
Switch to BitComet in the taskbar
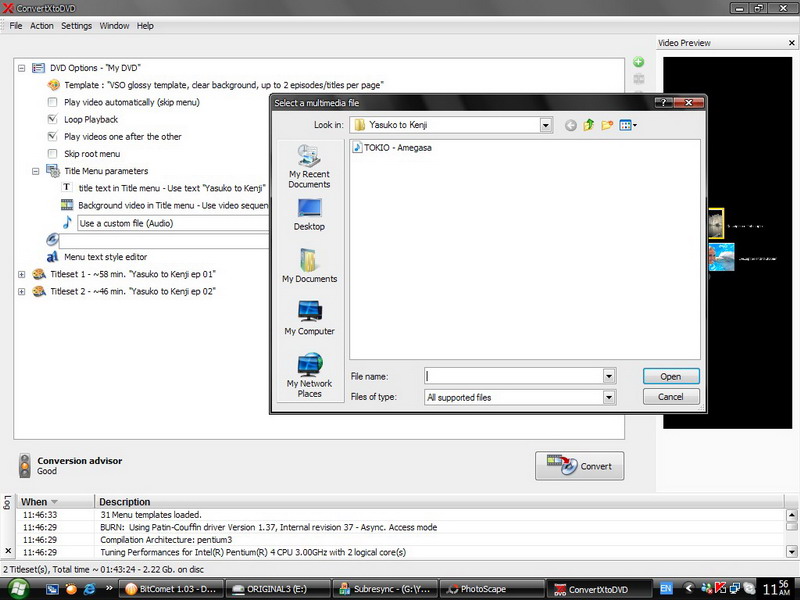[x=171, y=589]
